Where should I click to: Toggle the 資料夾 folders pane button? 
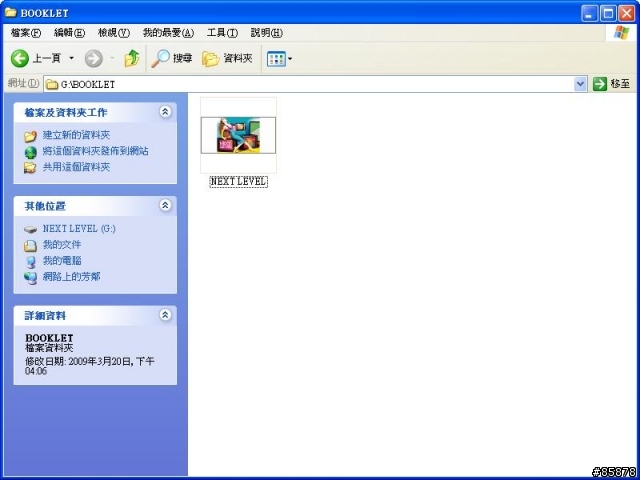click(x=227, y=59)
